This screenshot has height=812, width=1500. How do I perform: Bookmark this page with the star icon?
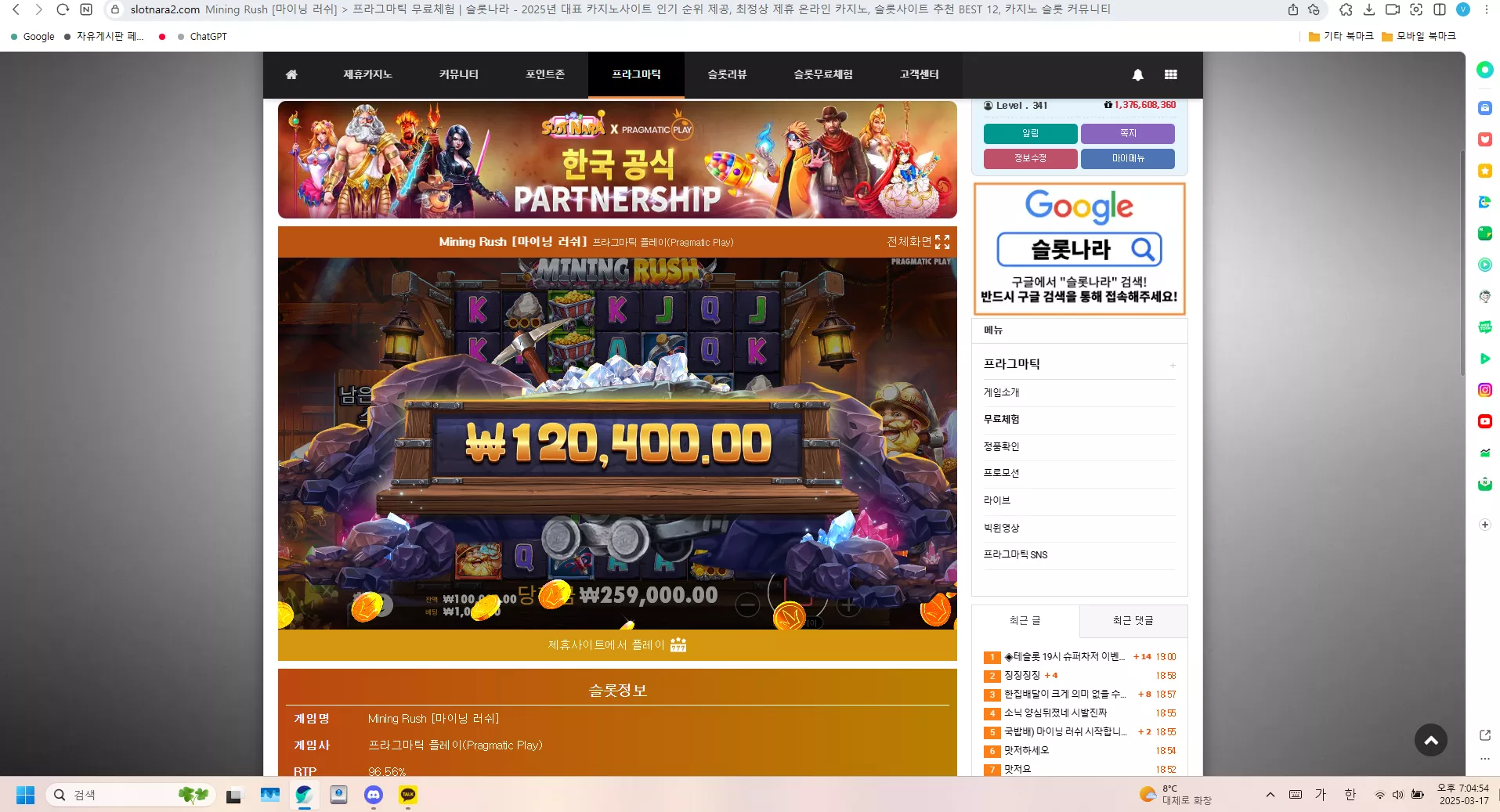(1314, 9)
